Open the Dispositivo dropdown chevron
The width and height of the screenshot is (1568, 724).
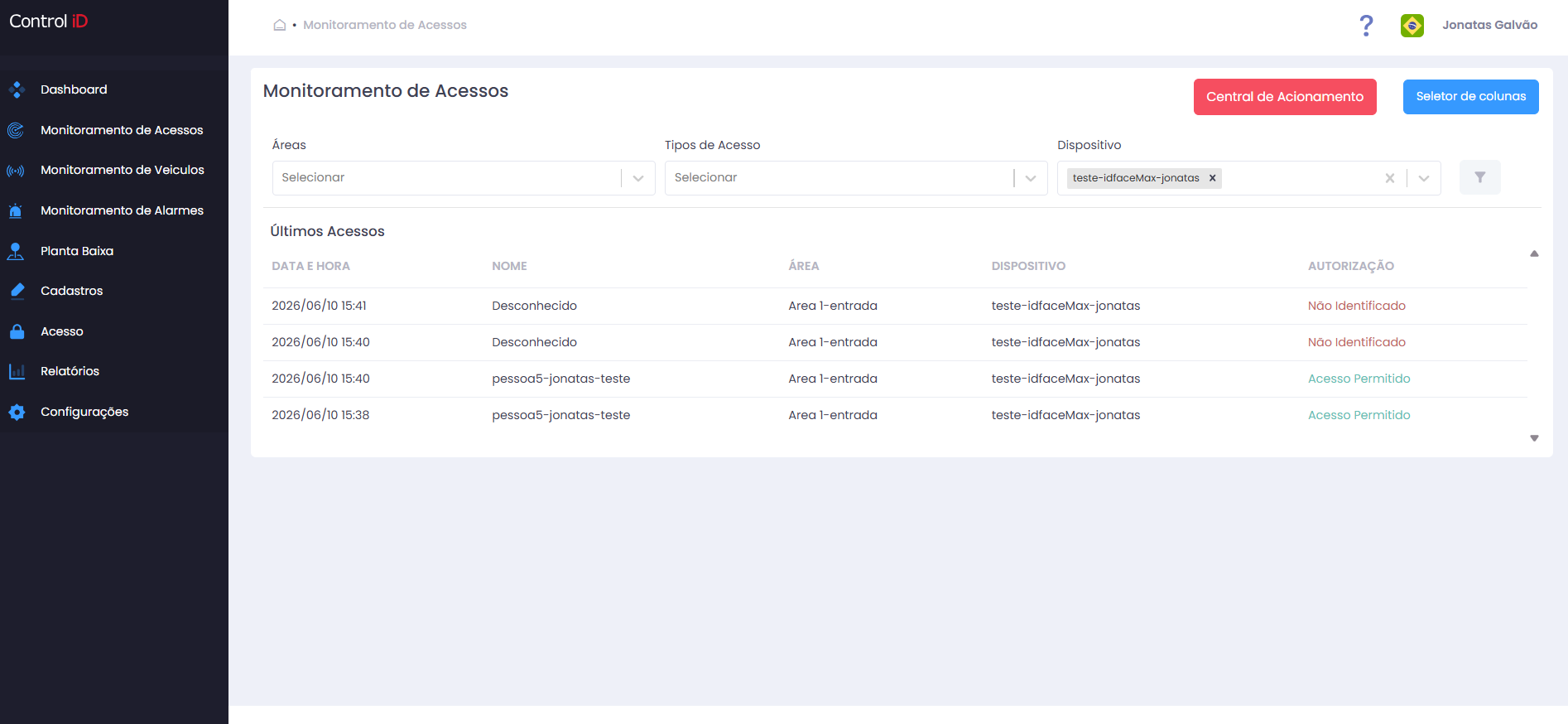pyautogui.click(x=1424, y=178)
